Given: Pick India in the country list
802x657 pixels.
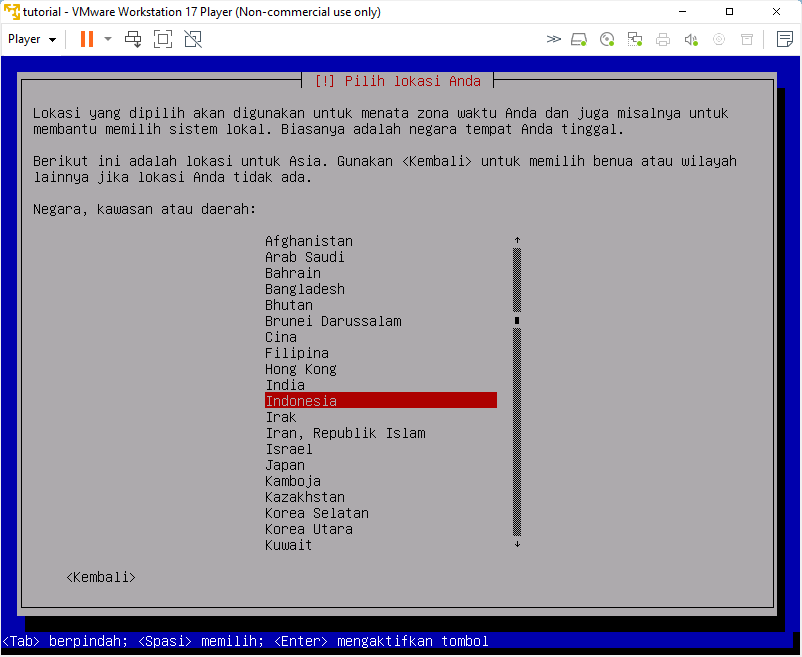Looking at the screenshot, I should (381, 385).
